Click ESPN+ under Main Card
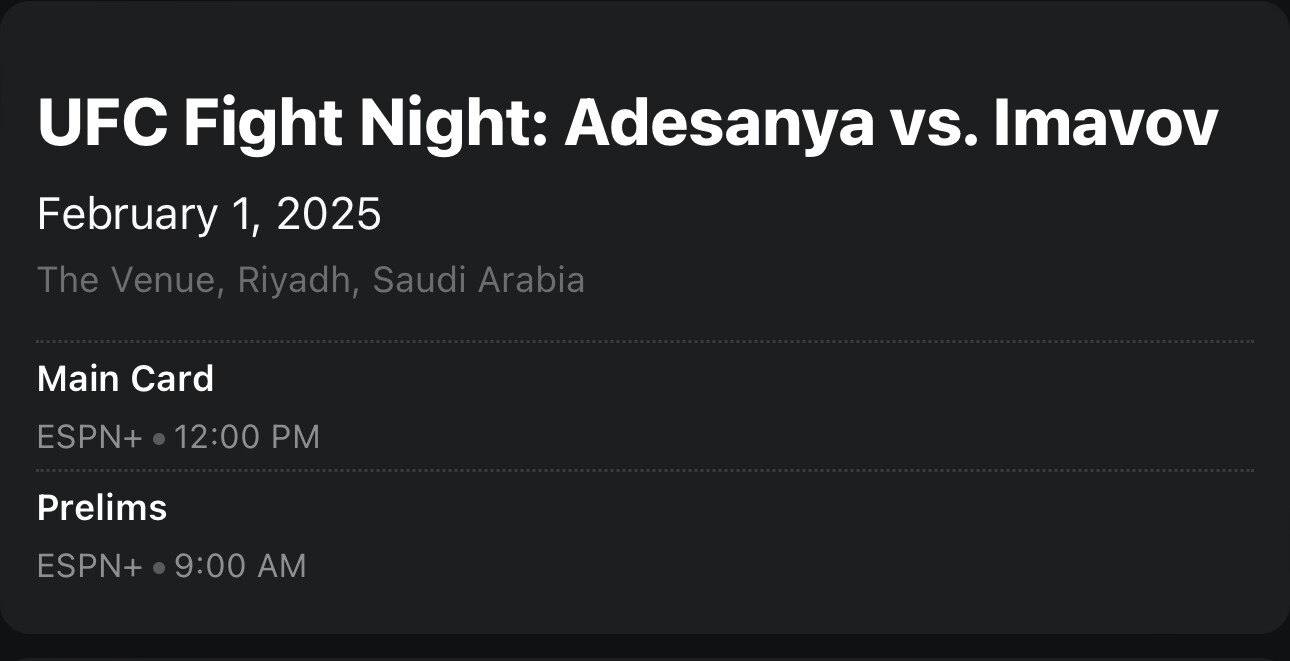 tap(89, 438)
